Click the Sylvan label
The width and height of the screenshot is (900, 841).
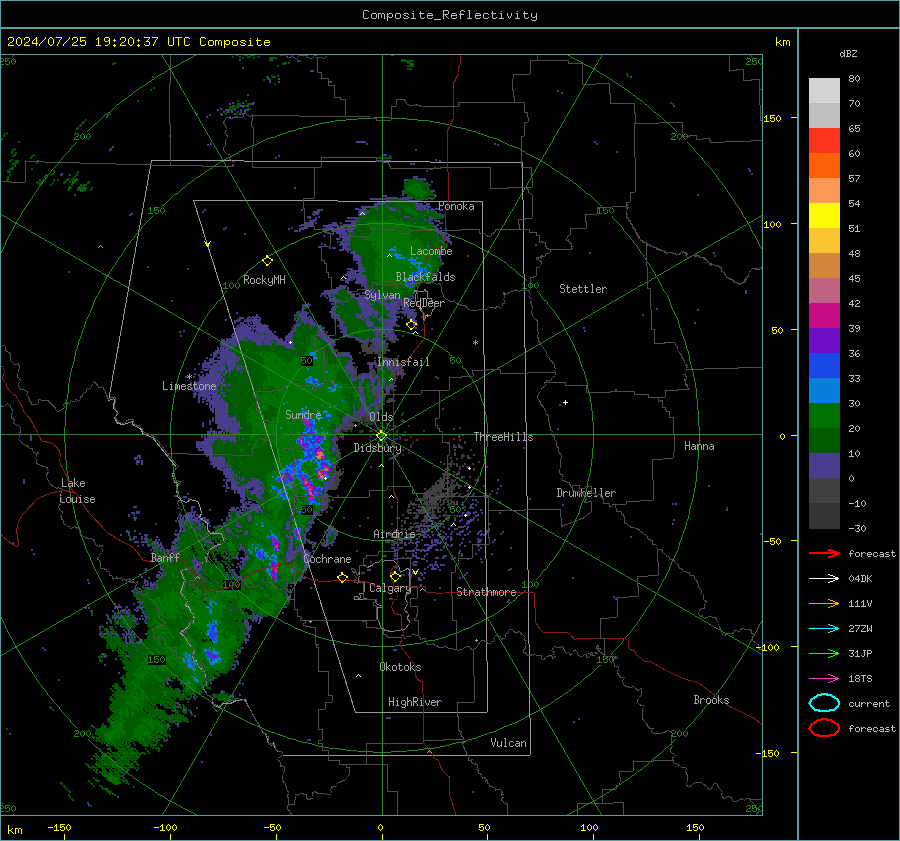tap(382, 295)
